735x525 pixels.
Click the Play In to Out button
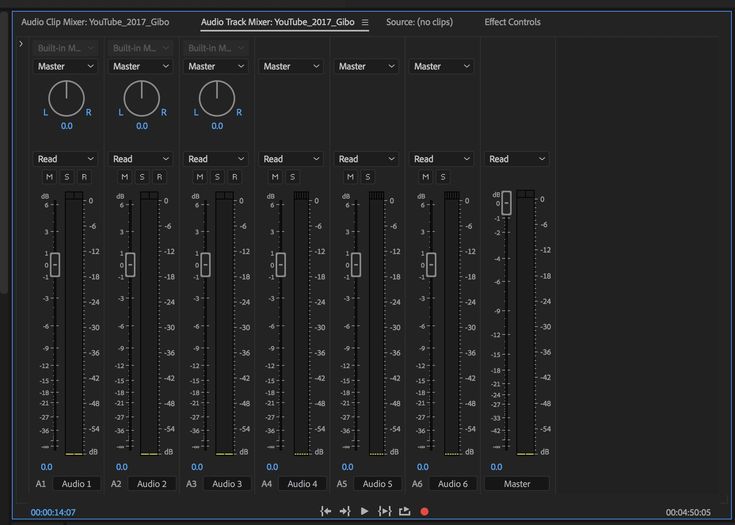click(x=385, y=511)
